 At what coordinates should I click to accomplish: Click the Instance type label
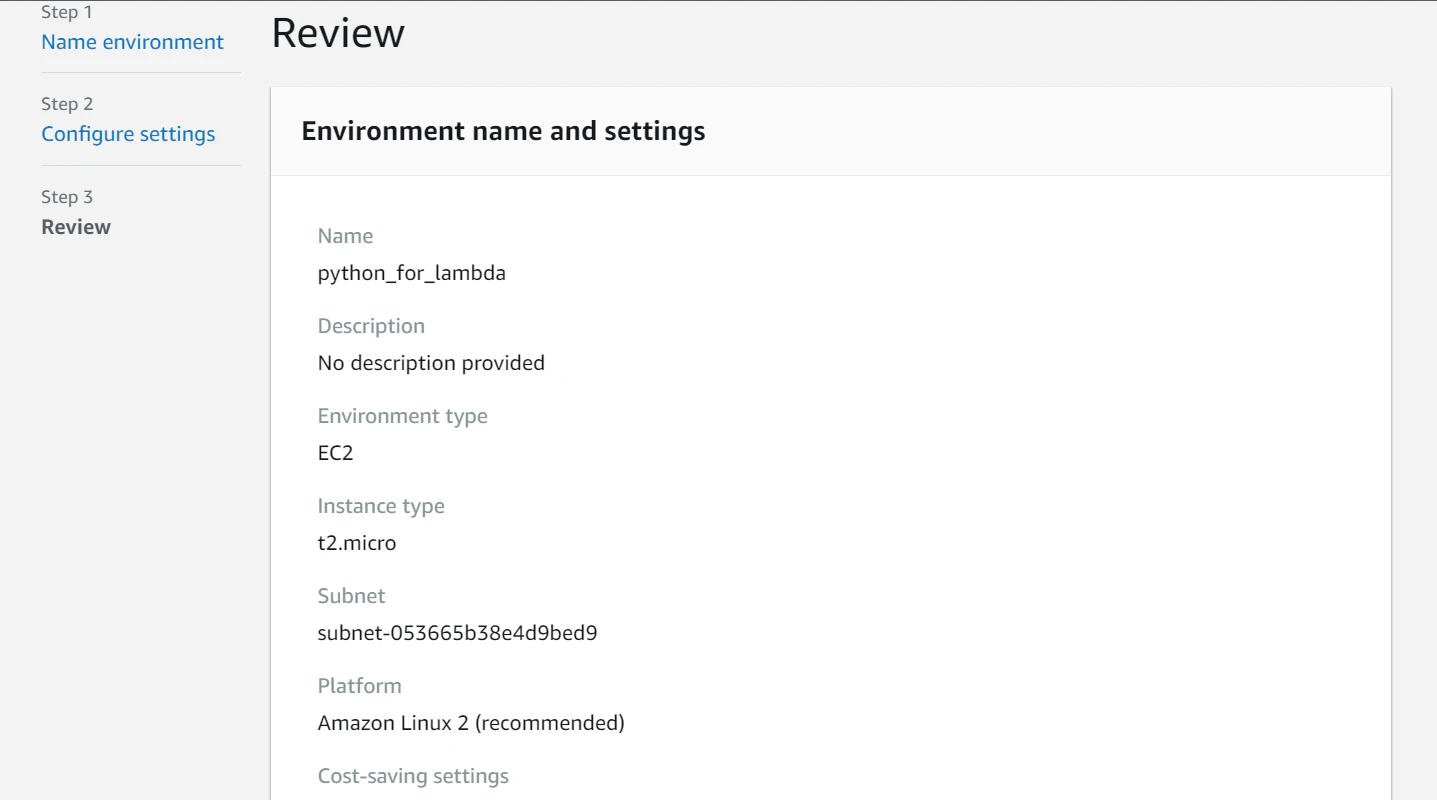click(381, 506)
